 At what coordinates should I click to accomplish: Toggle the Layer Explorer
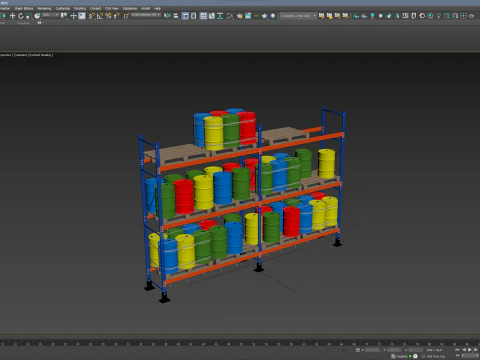pyautogui.click(x=193, y=16)
